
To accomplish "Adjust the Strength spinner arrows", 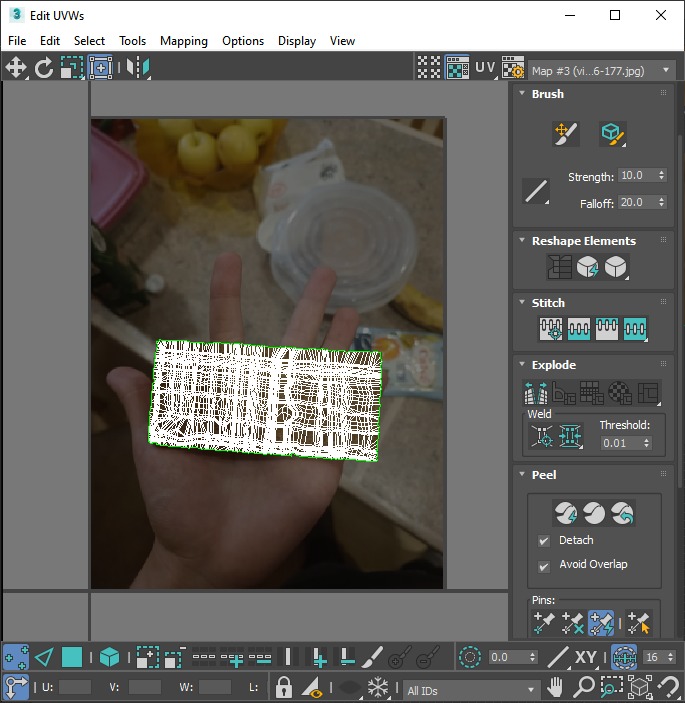I will (x=661, y=175).
